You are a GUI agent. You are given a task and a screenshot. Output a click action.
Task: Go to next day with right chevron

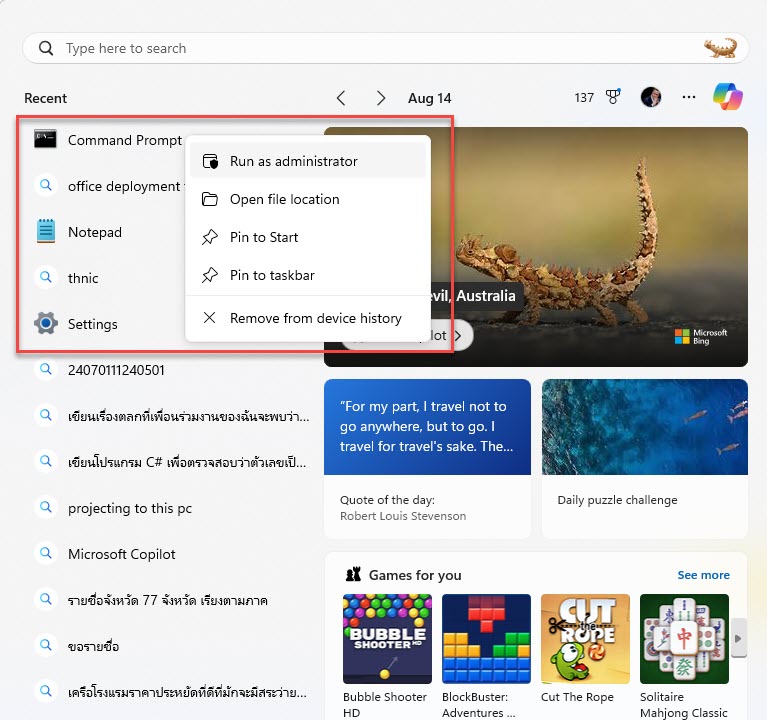click(380, 98)
